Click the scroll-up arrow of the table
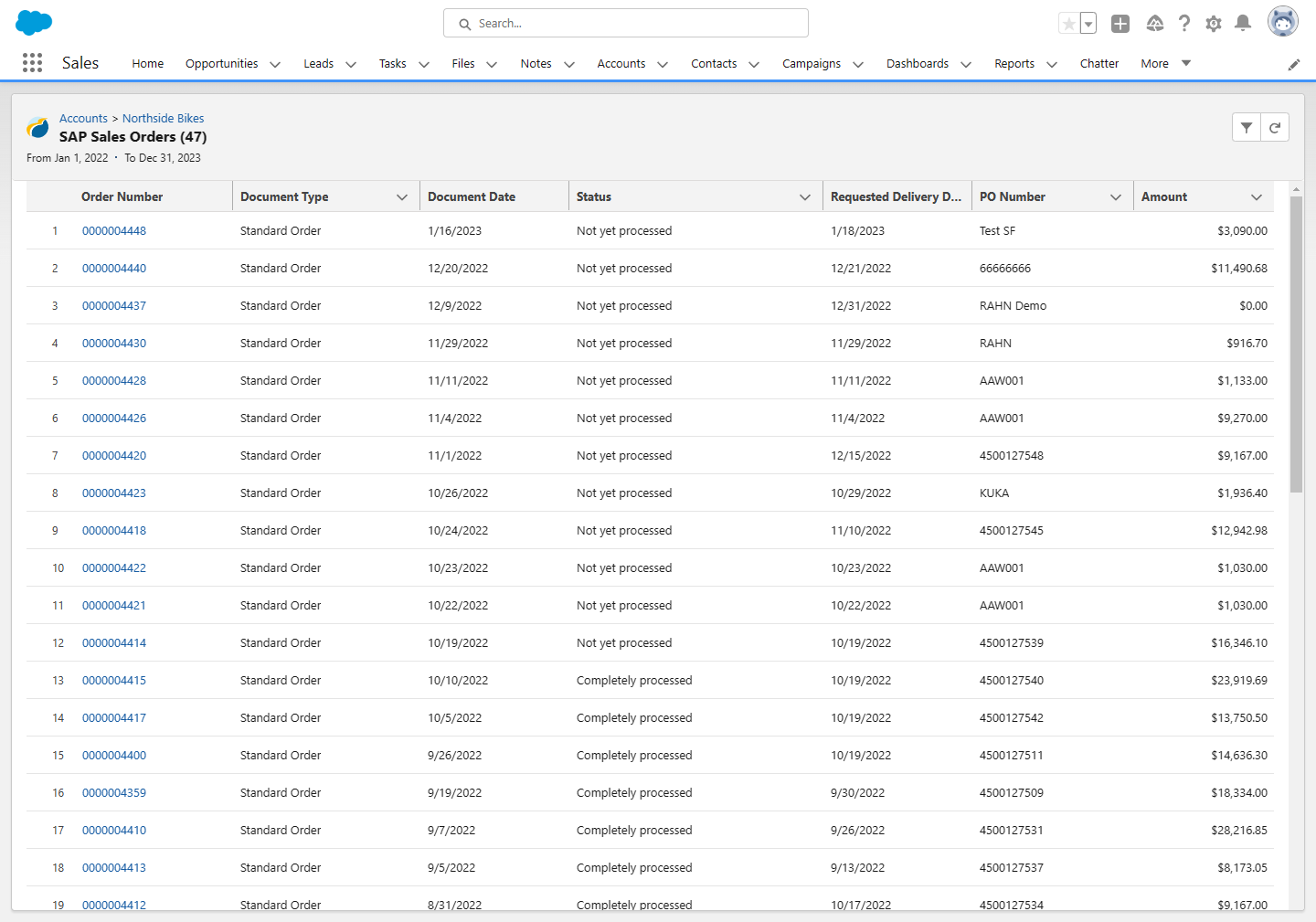The image size is (1316, 922). click(1296, 189)
